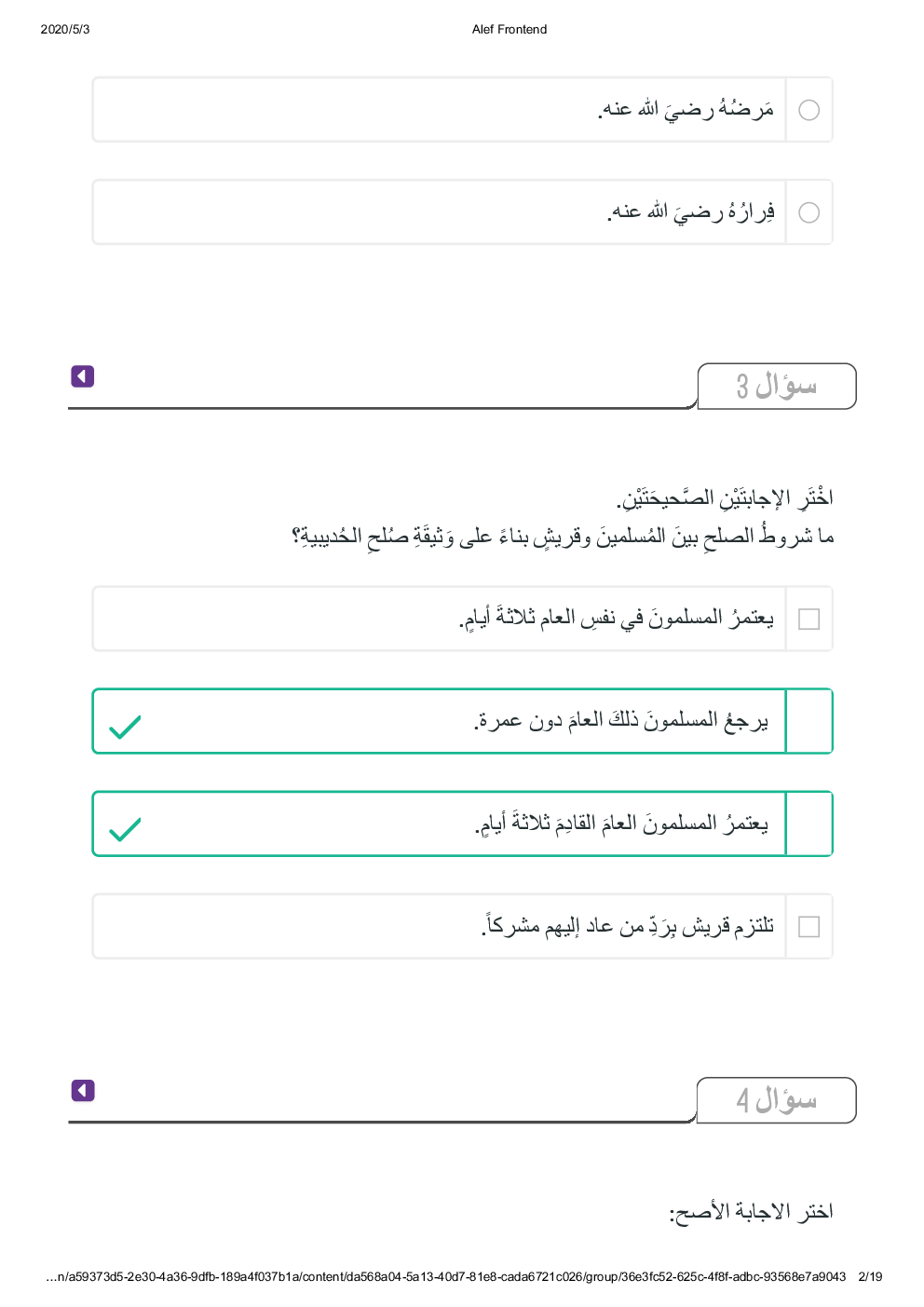Open the 'سؤال 3' question tab
The height and width of the screenshot is (1307, 924).
pos(776,386)
